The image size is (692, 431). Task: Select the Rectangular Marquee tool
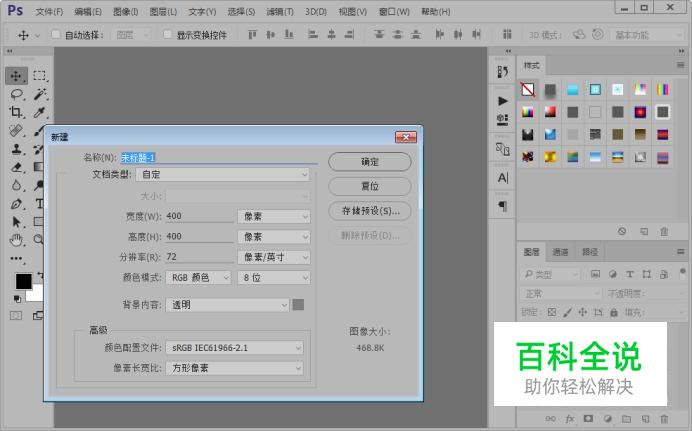(x=40, y=75)
